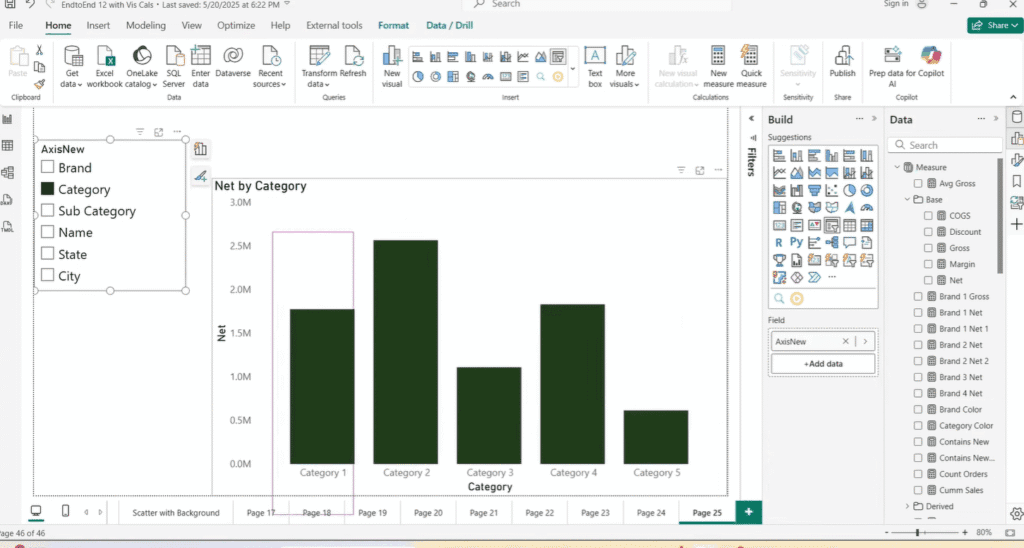Uncheck the Category slicer option
The width and height of the screenshot is (1024, 548).
47,189
